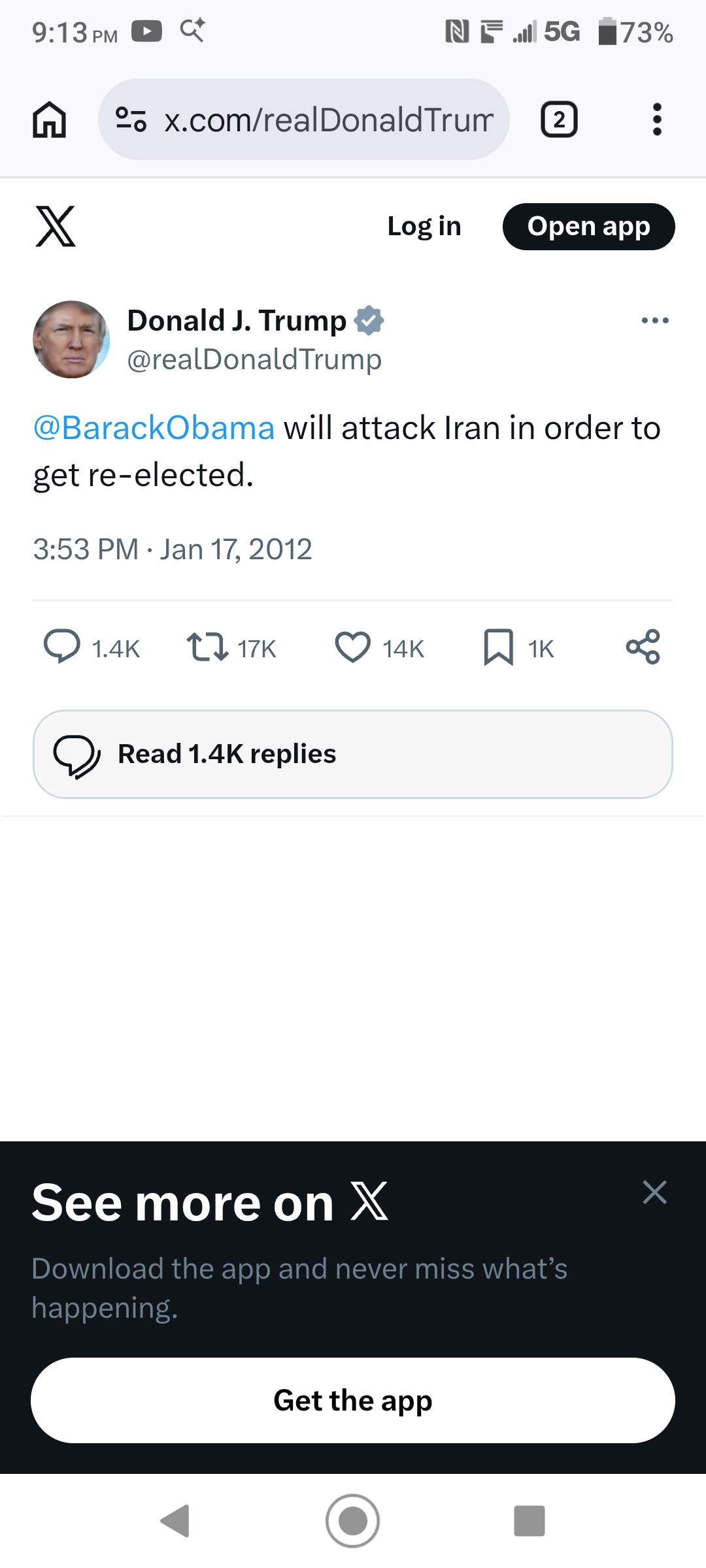Tap the @realDonaldTrump handle
706x1568 pixels.
pos(254,359)
